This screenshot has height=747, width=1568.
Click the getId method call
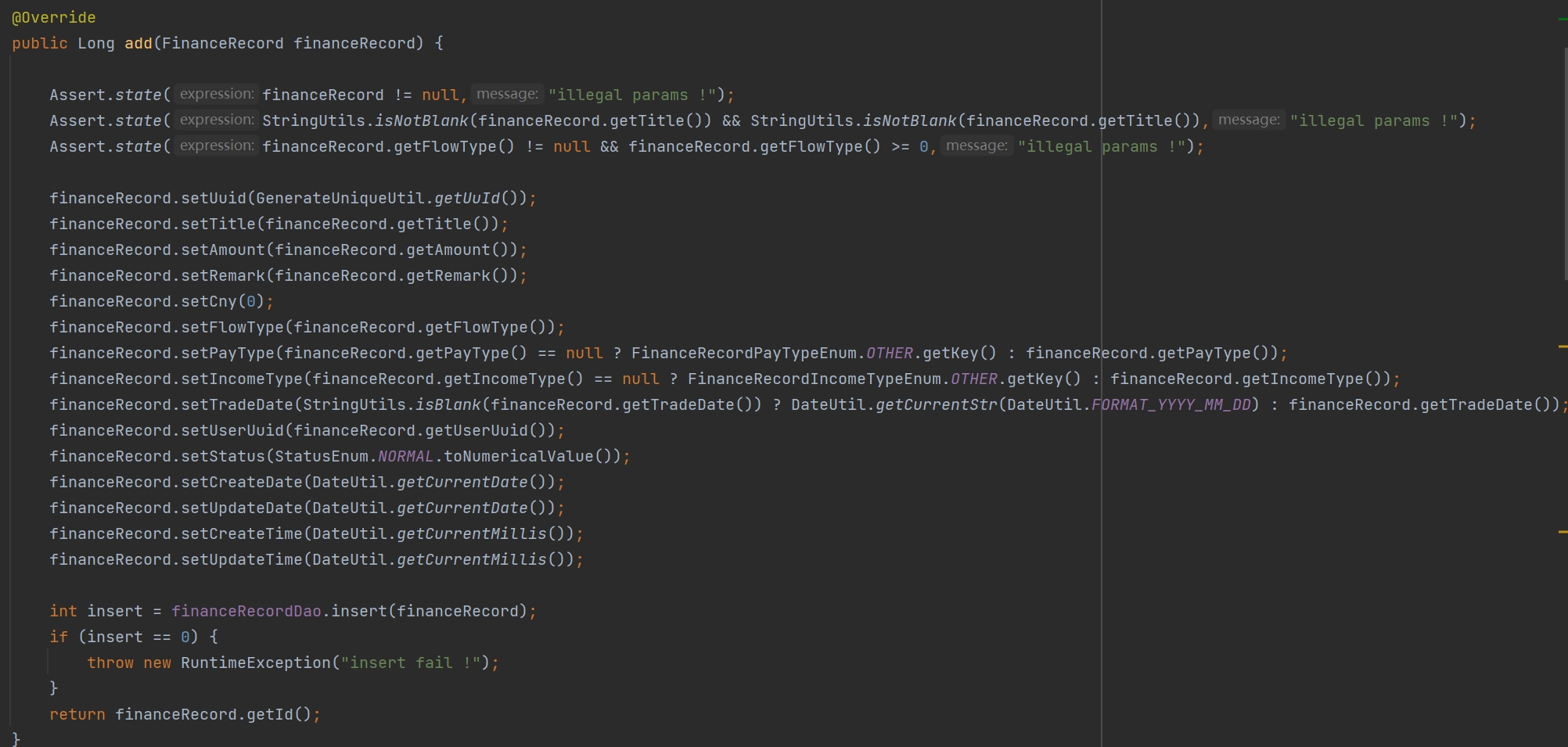point(270,714)
